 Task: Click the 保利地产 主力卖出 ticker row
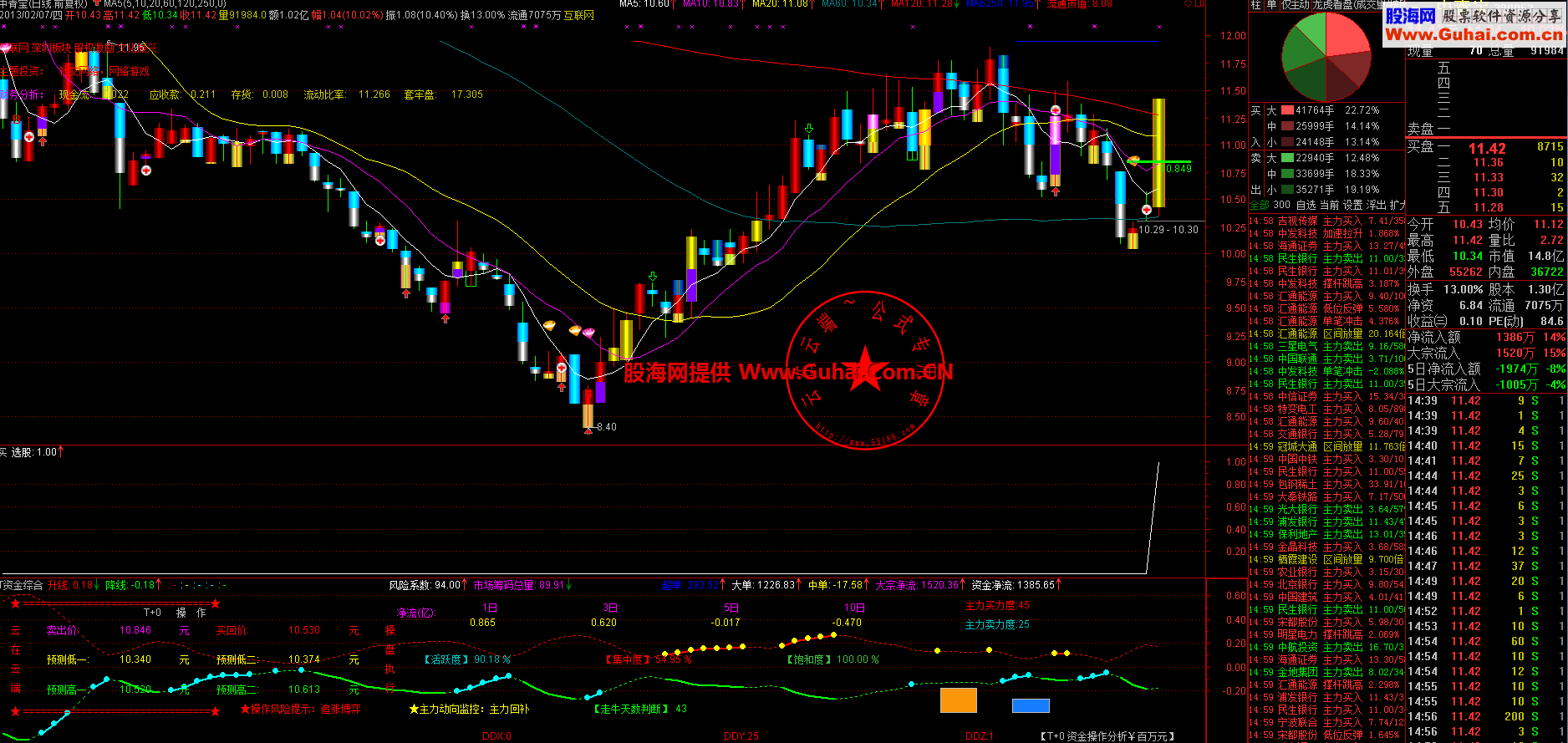coord(1327,534)
